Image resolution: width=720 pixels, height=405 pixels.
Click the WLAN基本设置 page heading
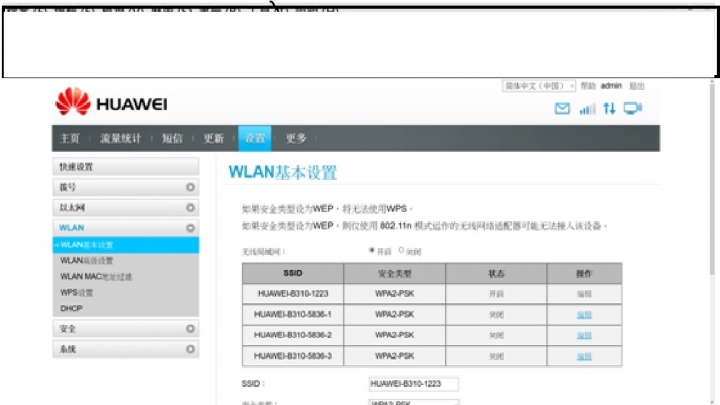(x=283, y=173)
